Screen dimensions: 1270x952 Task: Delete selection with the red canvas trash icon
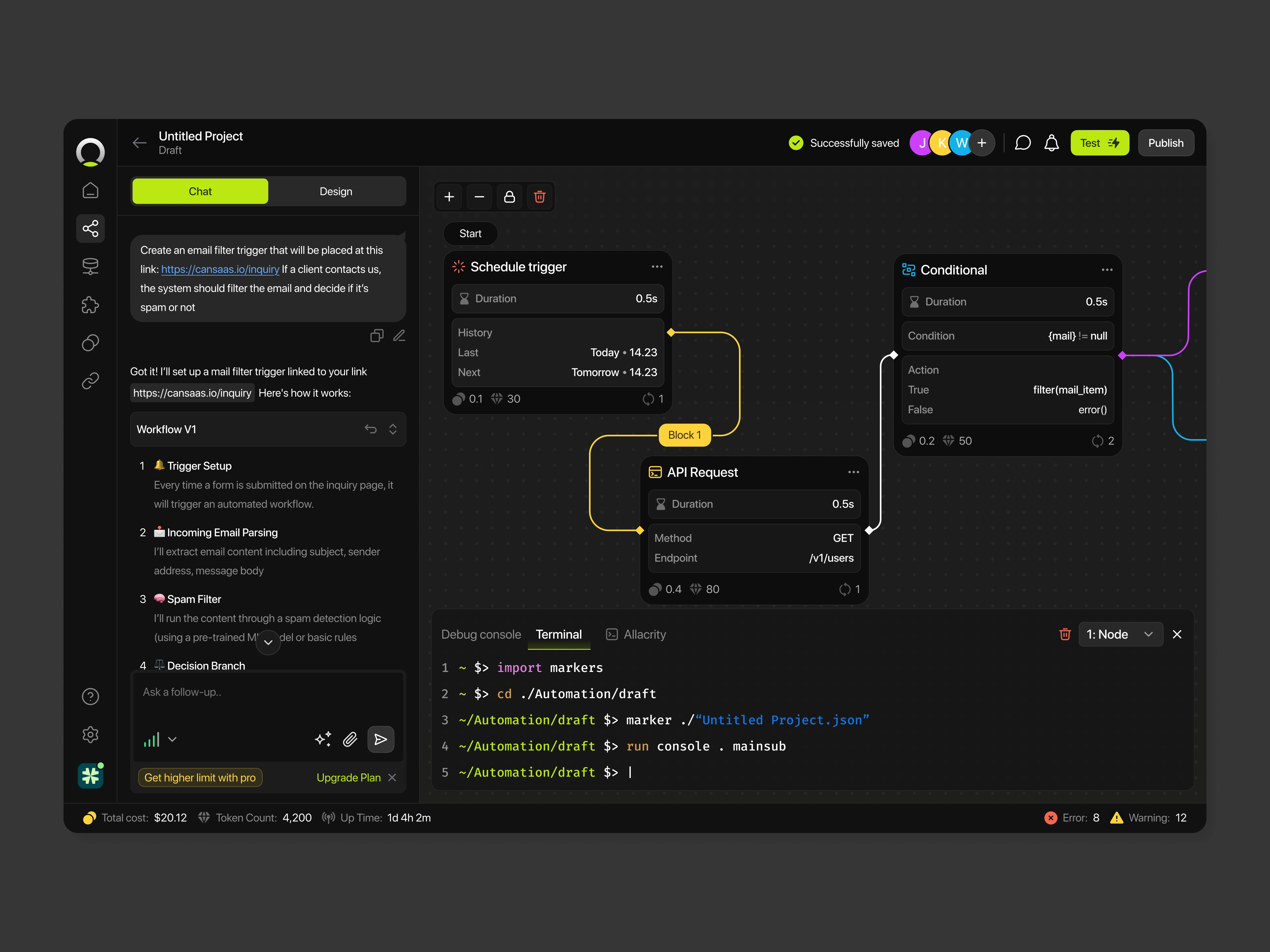[x=539, y=197]
